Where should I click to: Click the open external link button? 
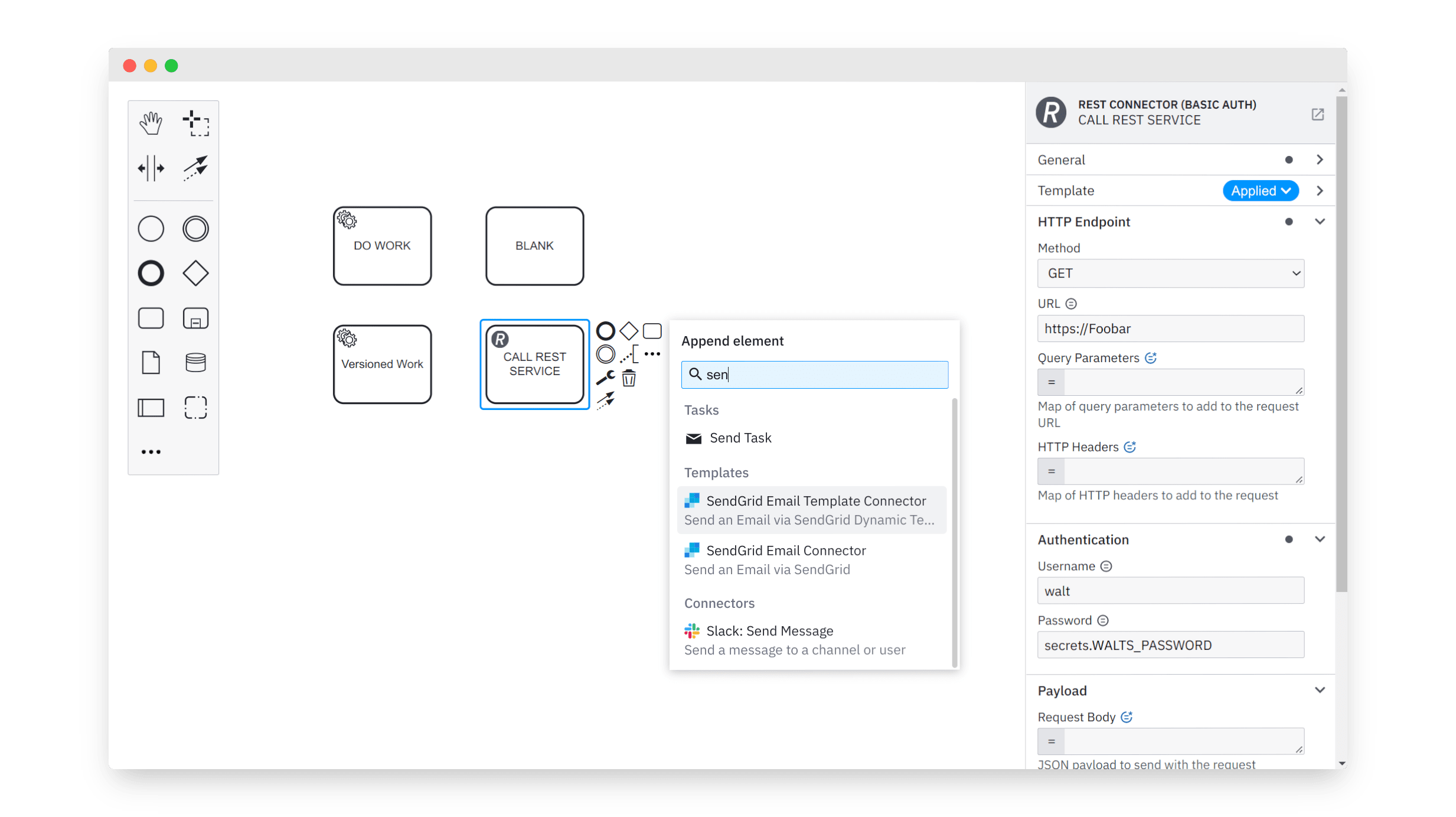pos(1317,114)
